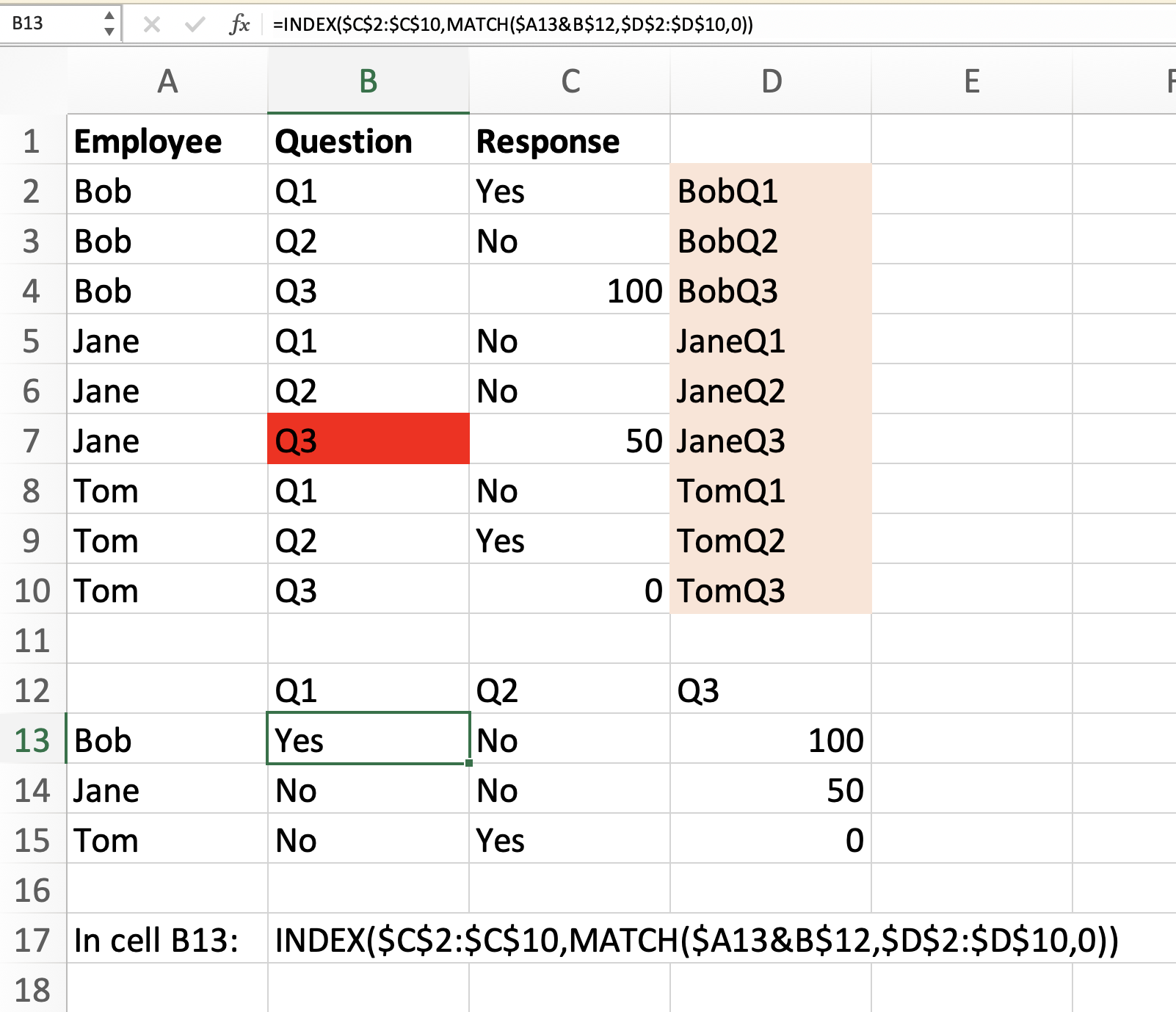Image resolution: width=1176 pixels, height=1012 pixels.
Task: Click the fill handle of cell B13
Action: [468, 763]
